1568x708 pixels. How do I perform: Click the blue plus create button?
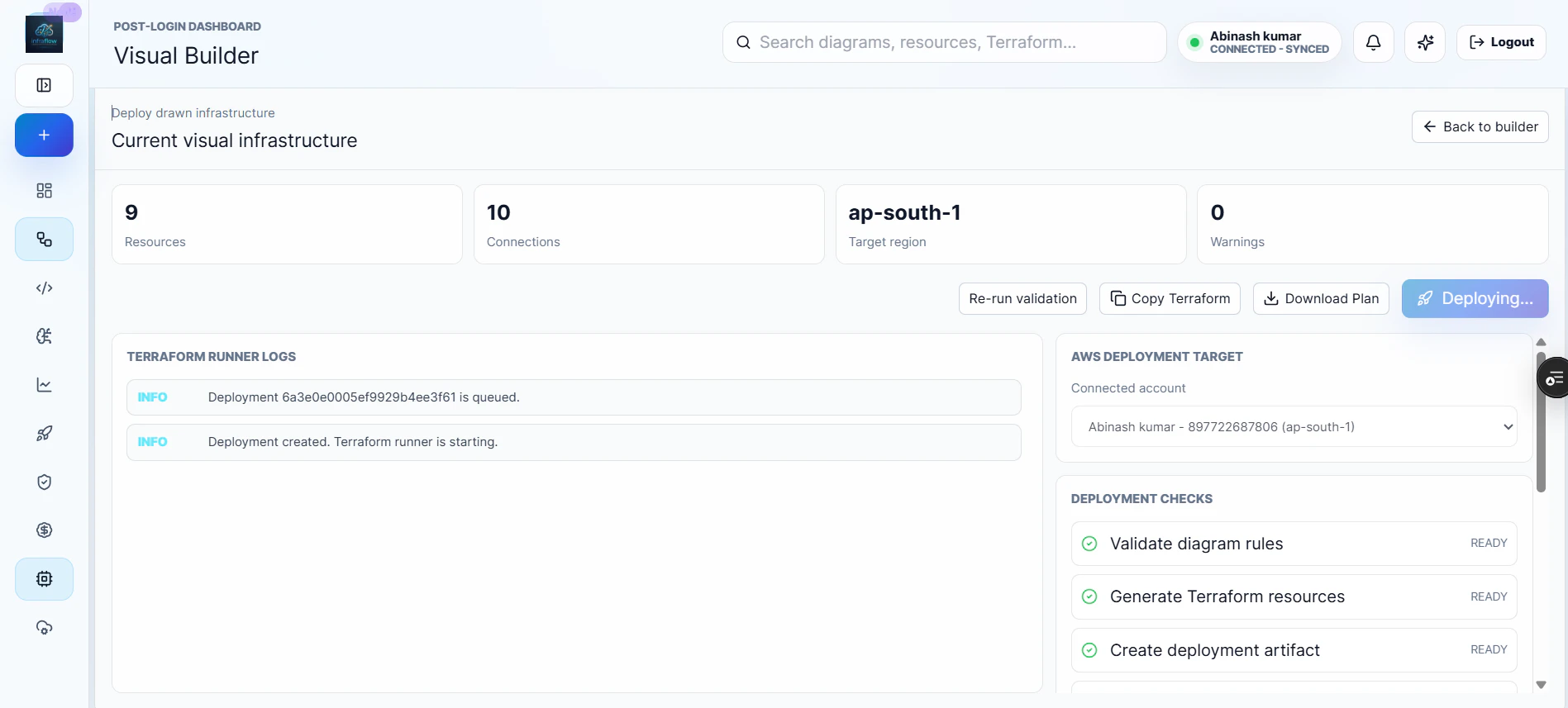tap(44, 135)
